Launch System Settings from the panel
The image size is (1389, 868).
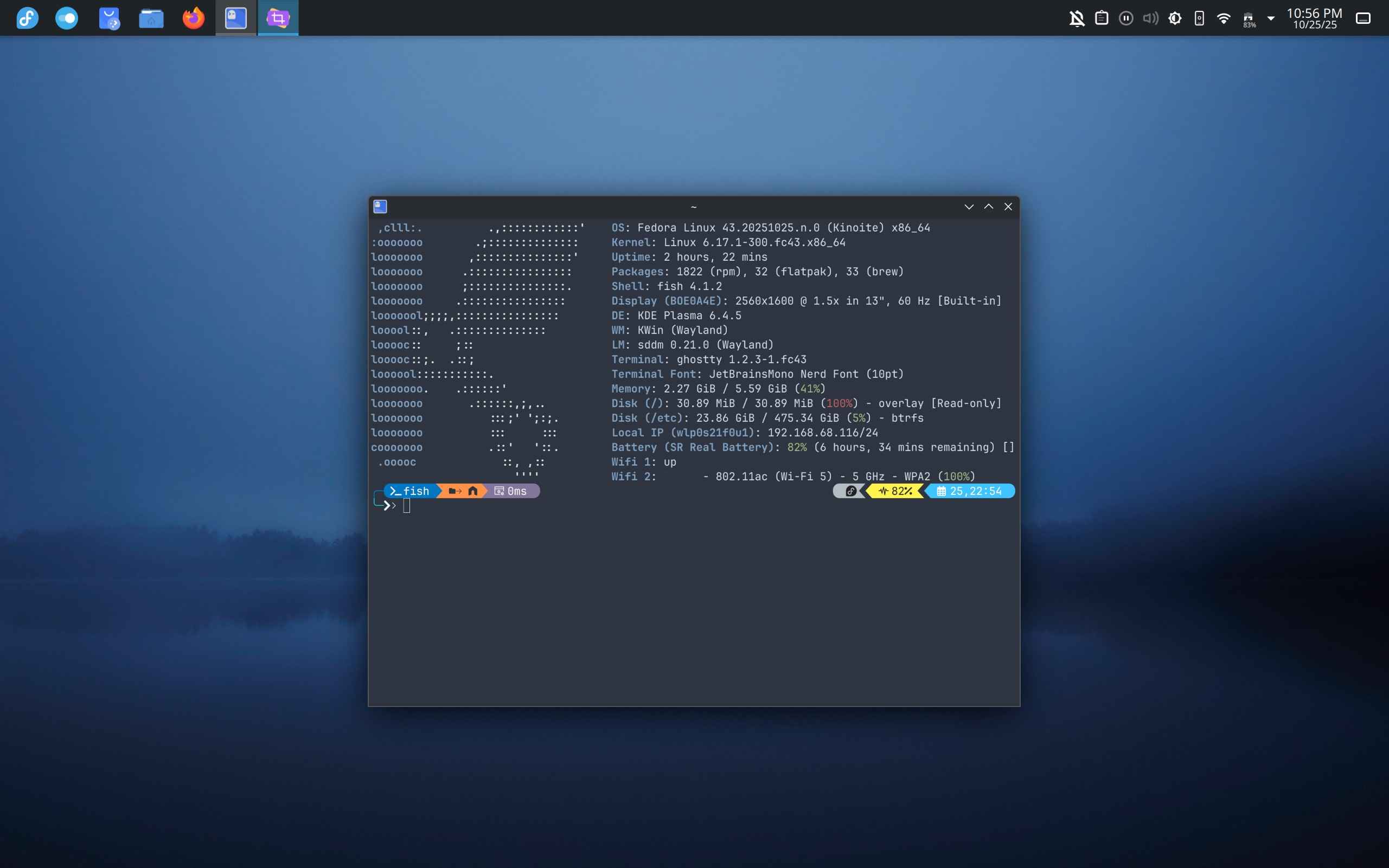point(67,18)
